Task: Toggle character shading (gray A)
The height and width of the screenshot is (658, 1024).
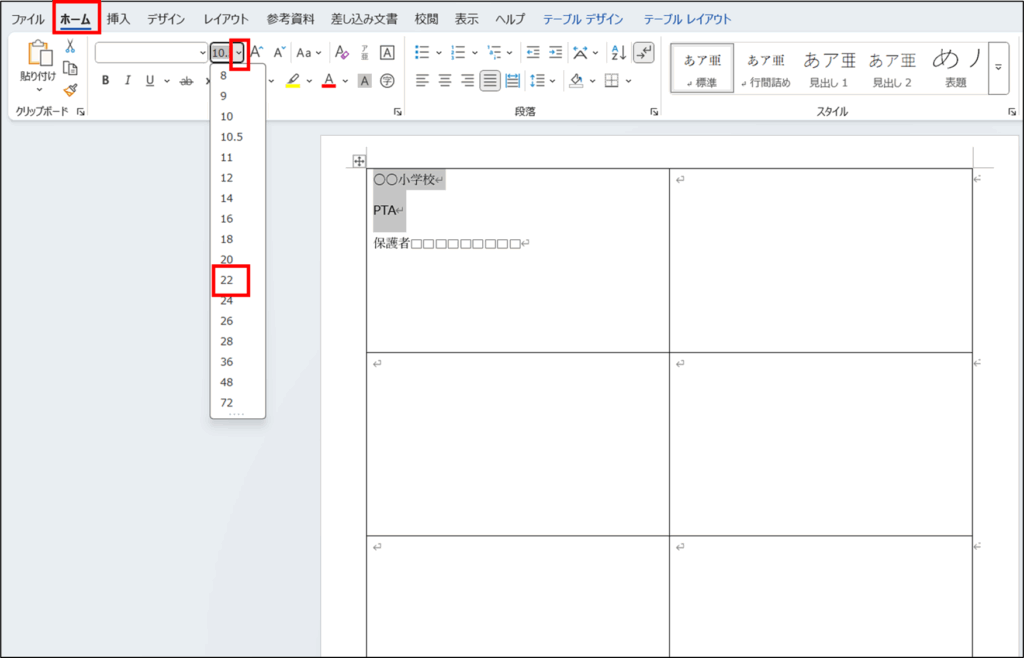Action: coord(364,81)
